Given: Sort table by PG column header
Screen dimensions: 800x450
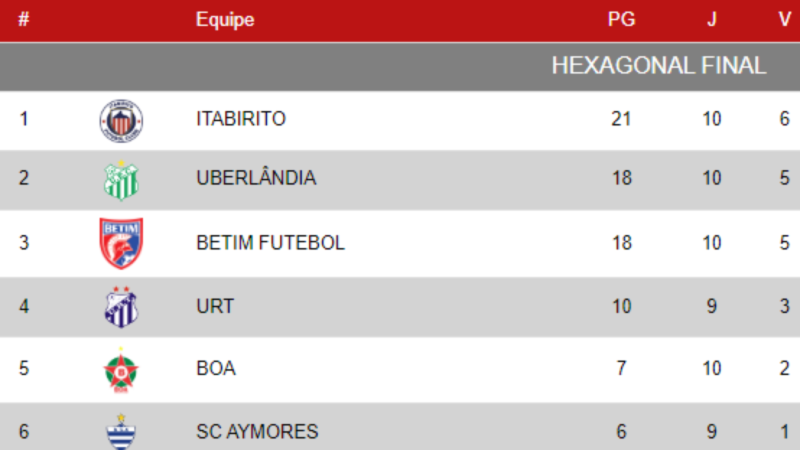Looking at the screenshot, I should coord(621,19).
